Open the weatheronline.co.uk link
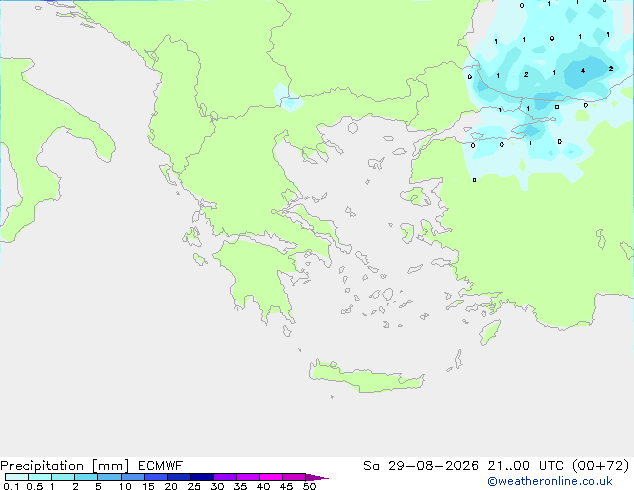634x490 pixels. (550, 482)
